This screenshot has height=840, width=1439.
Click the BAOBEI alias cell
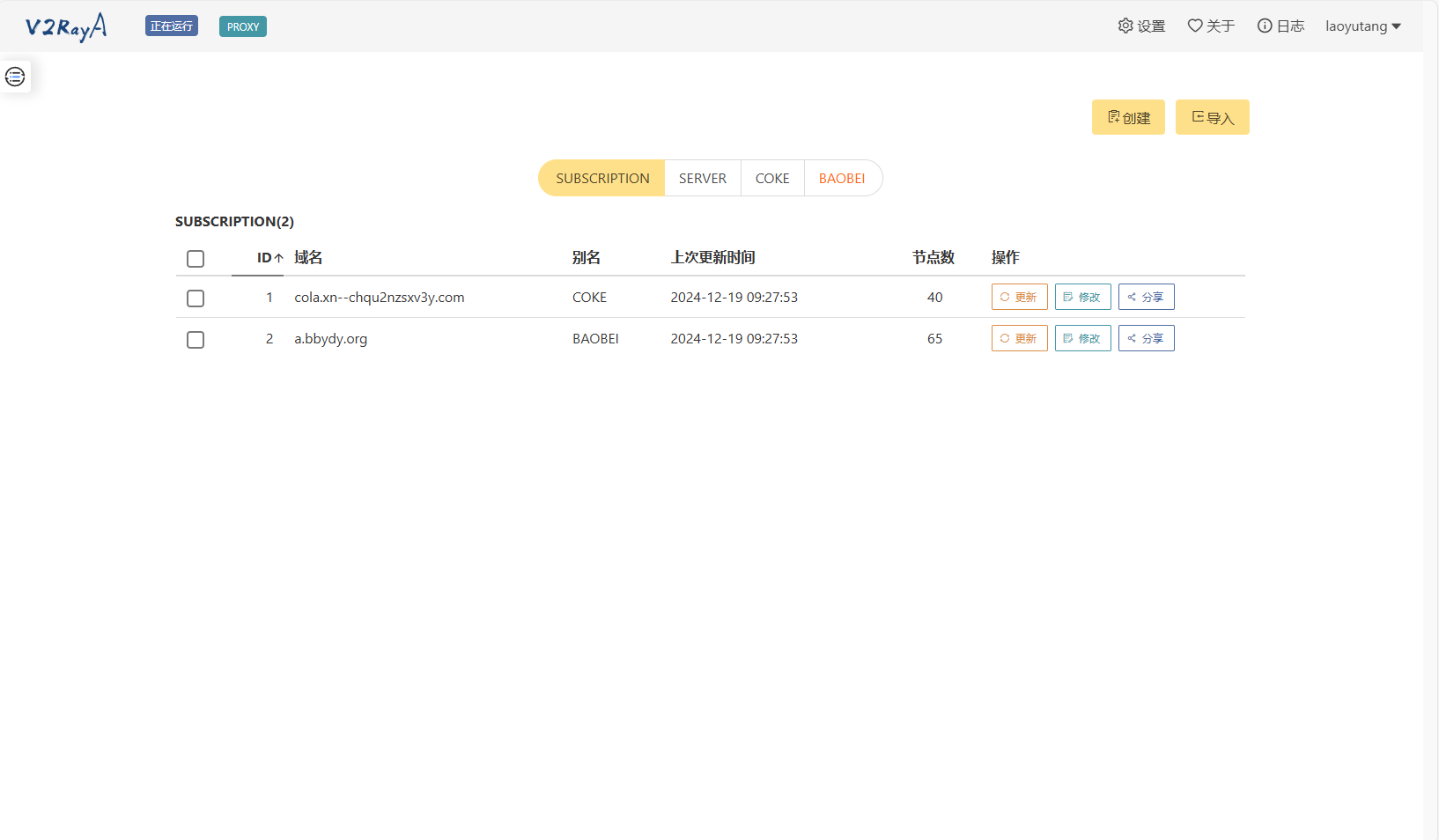[596, 339]
